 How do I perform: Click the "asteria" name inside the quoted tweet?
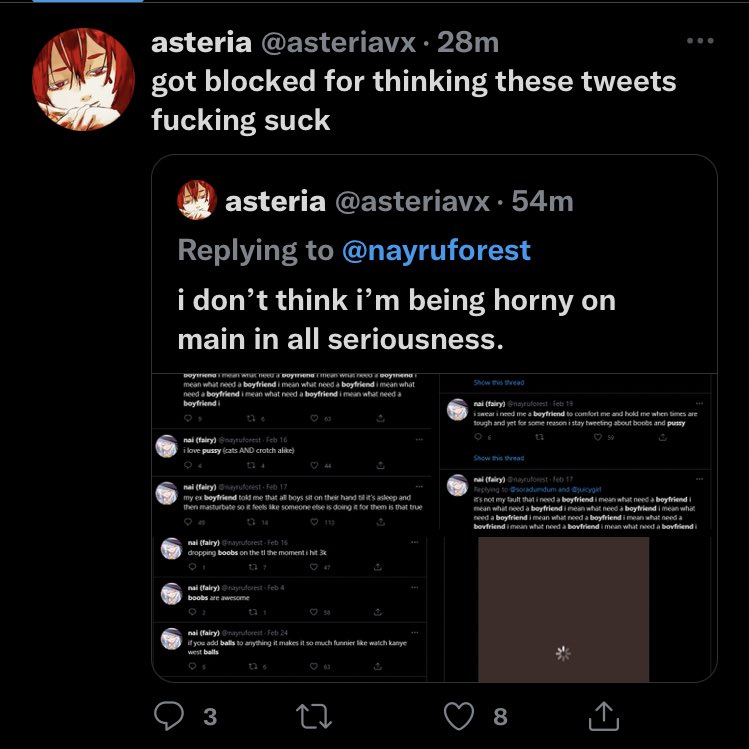(x=275, y=201)
